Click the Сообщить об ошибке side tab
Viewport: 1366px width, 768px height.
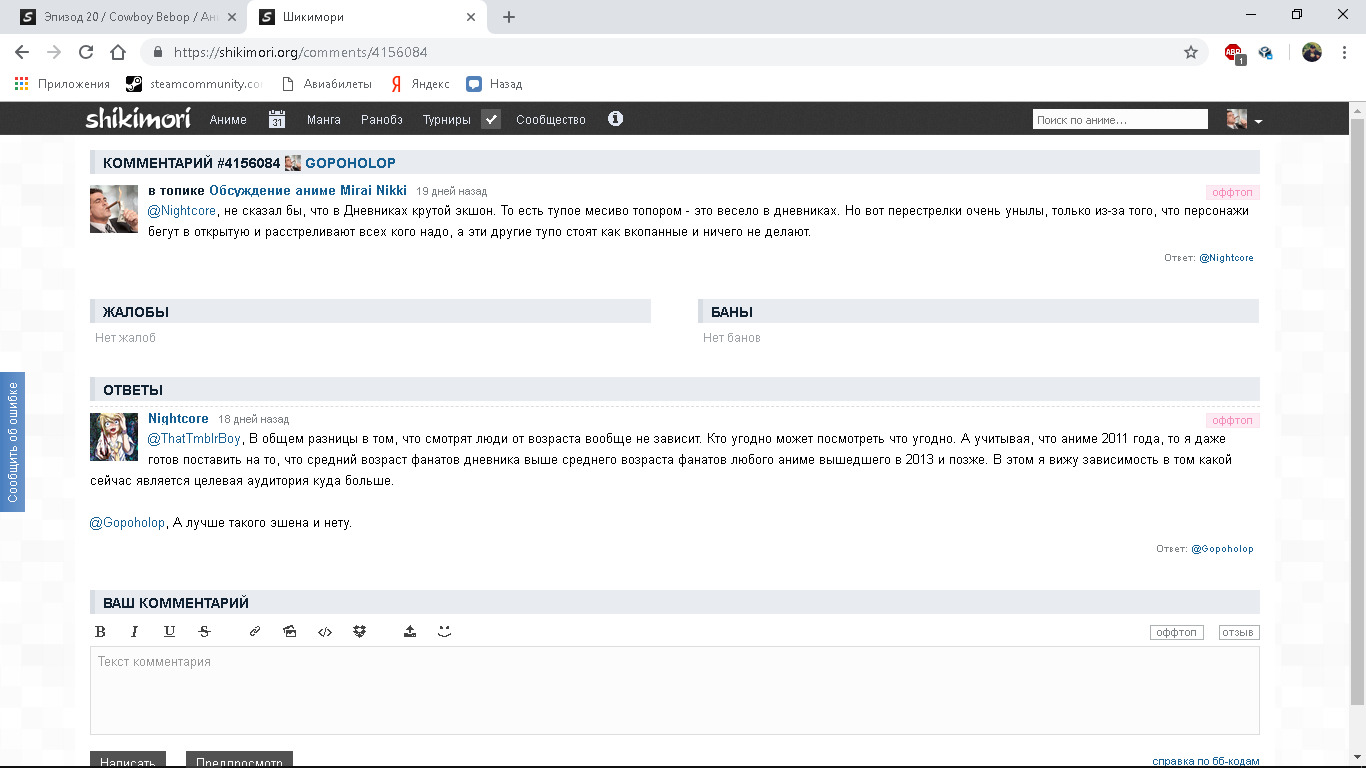coord(12,441)
